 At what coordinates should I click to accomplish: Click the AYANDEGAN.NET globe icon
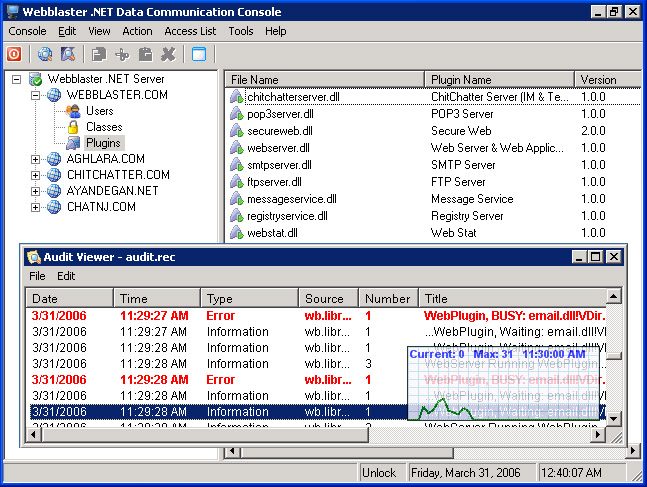pyautogui.click(x=54, y=191)
